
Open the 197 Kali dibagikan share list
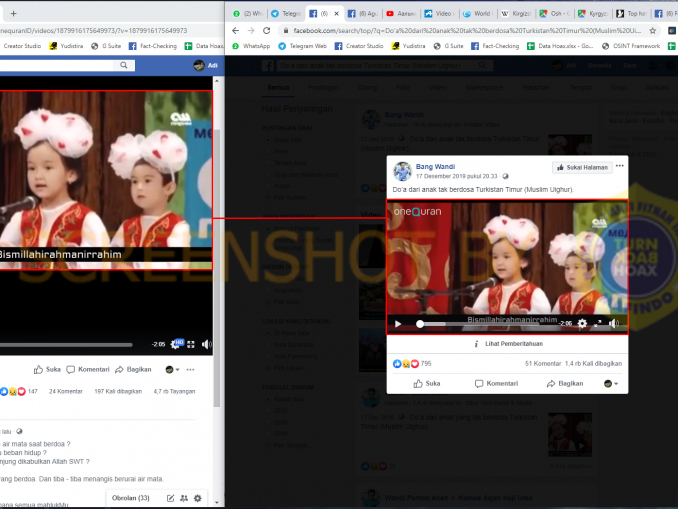(x=118, y=391)
